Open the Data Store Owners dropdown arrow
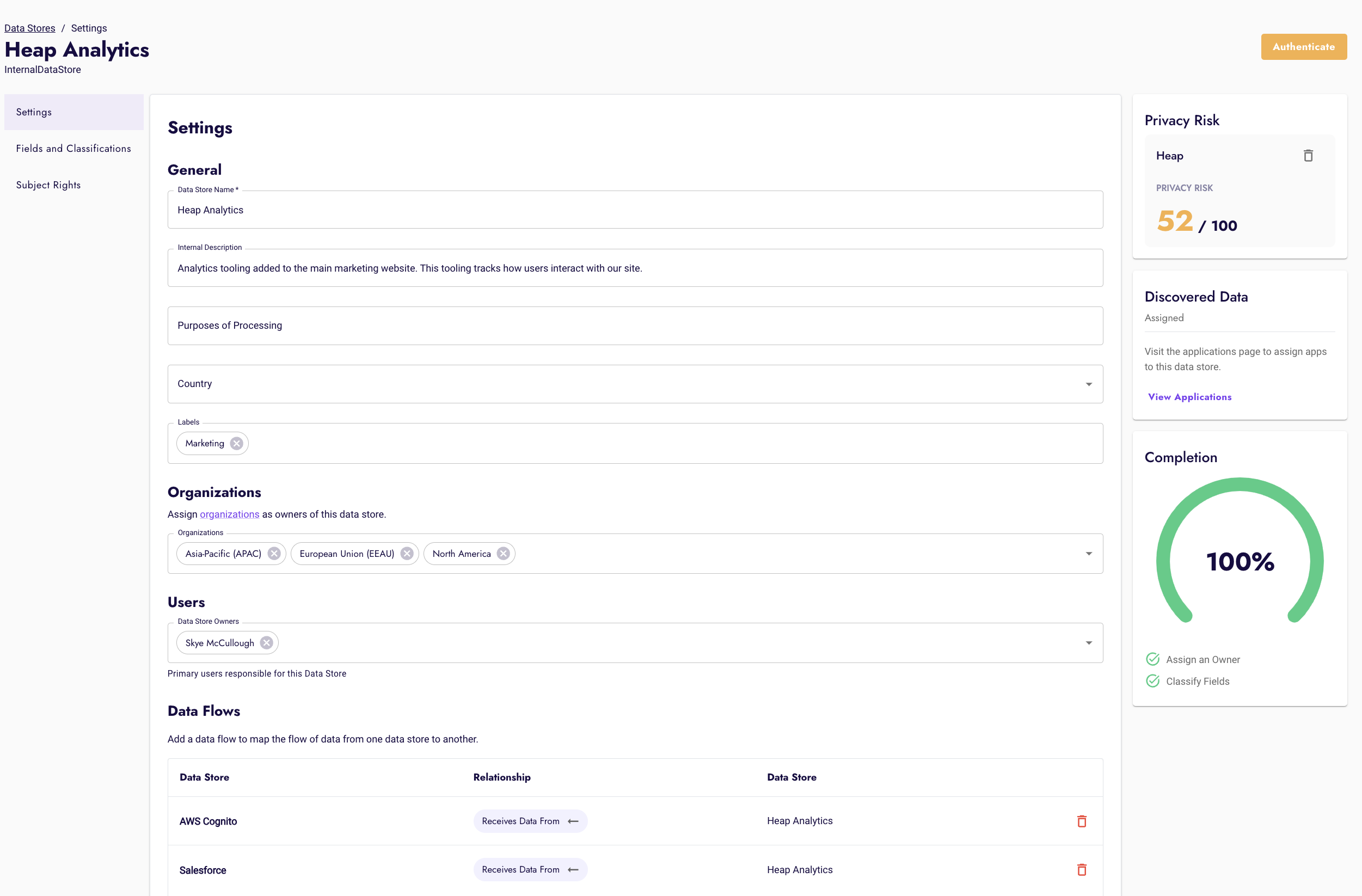The width and height of the screenshot is (1362, 896). pos(1088,642)
